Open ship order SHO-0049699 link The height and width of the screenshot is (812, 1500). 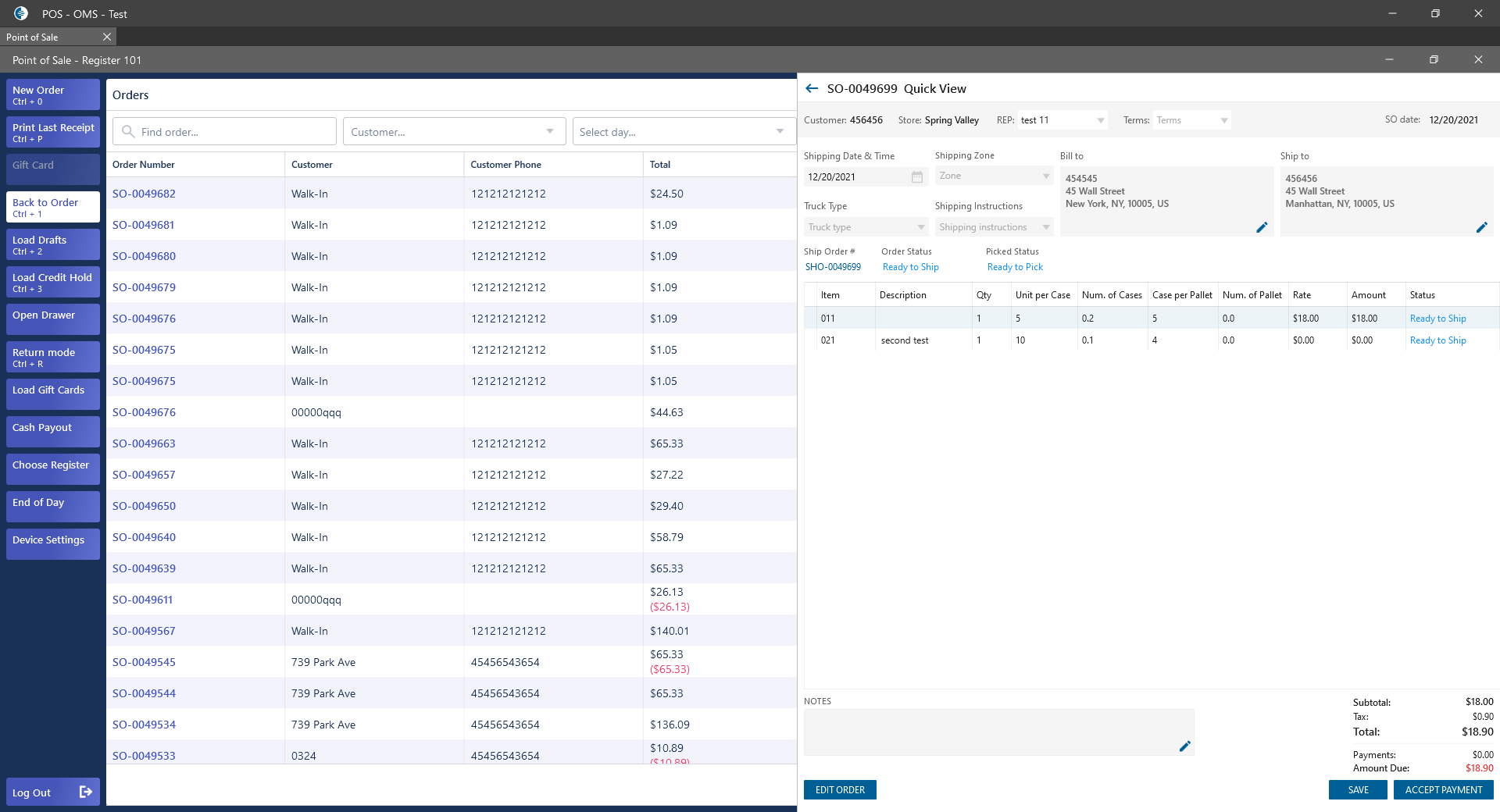(x=833, y=267)
